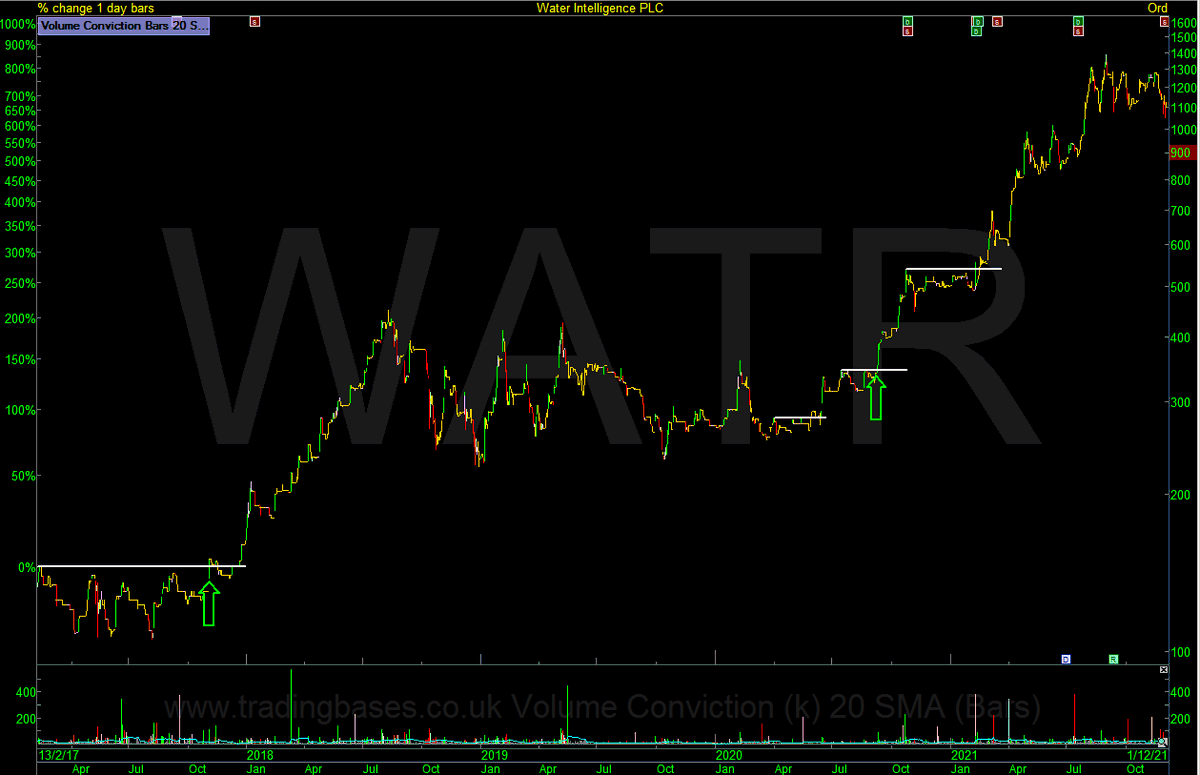Click the 1000 price axis label
The width and height of the screenshot is (1200, 775).
click(x=1184, y=130)
